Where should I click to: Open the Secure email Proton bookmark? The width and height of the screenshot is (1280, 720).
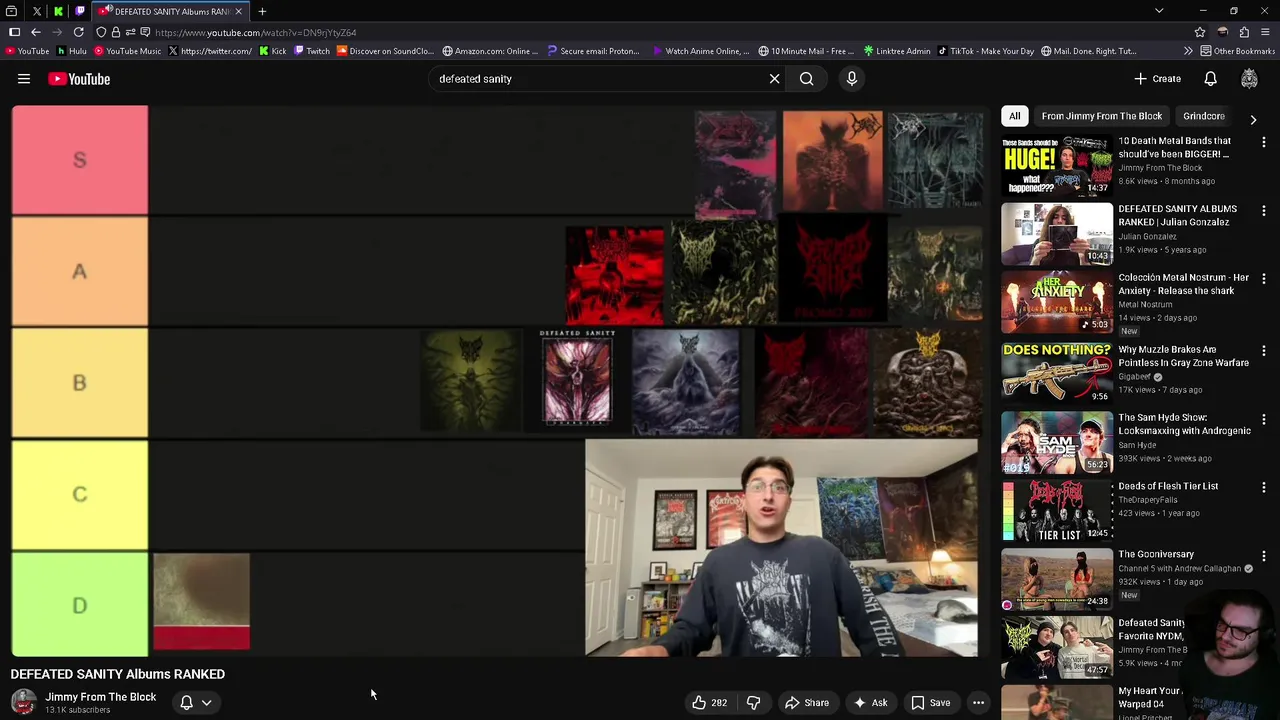point(593,51)
